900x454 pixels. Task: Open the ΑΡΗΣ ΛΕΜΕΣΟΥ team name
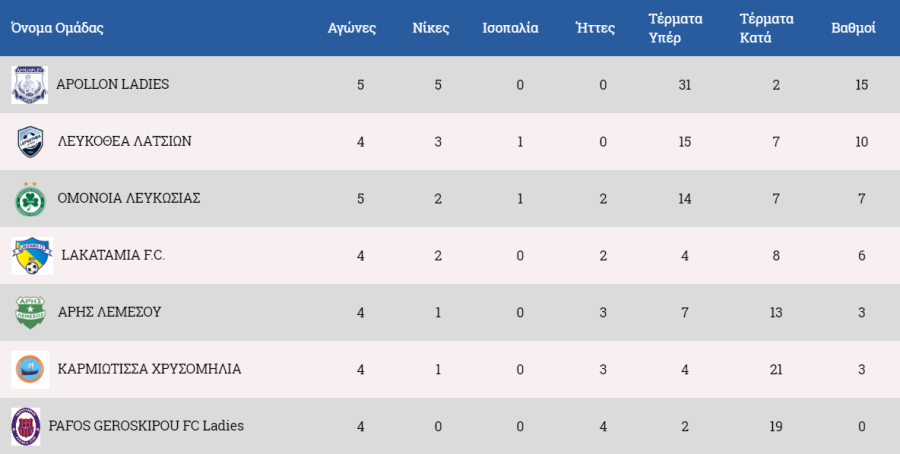click(x=110, y=312)
